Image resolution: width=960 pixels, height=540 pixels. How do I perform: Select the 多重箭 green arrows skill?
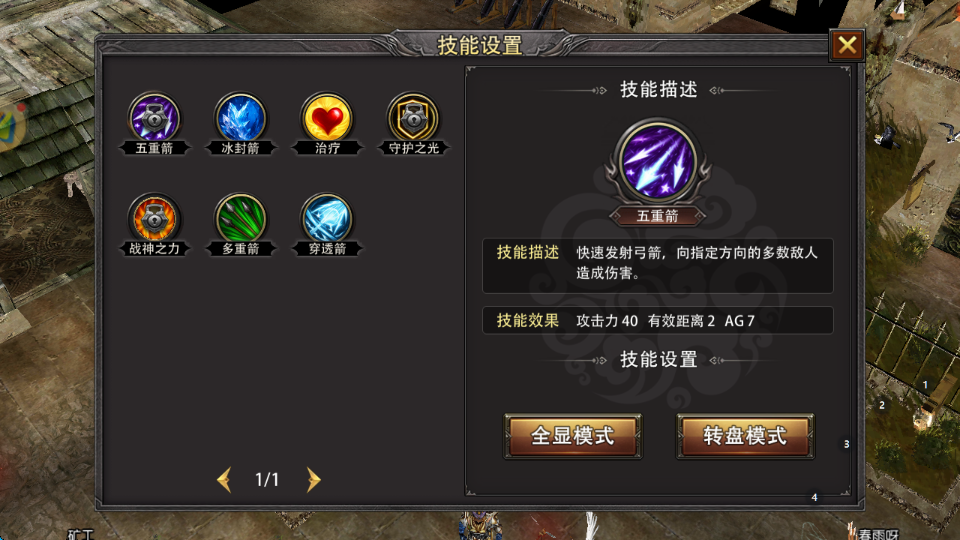tap(241, 219)
